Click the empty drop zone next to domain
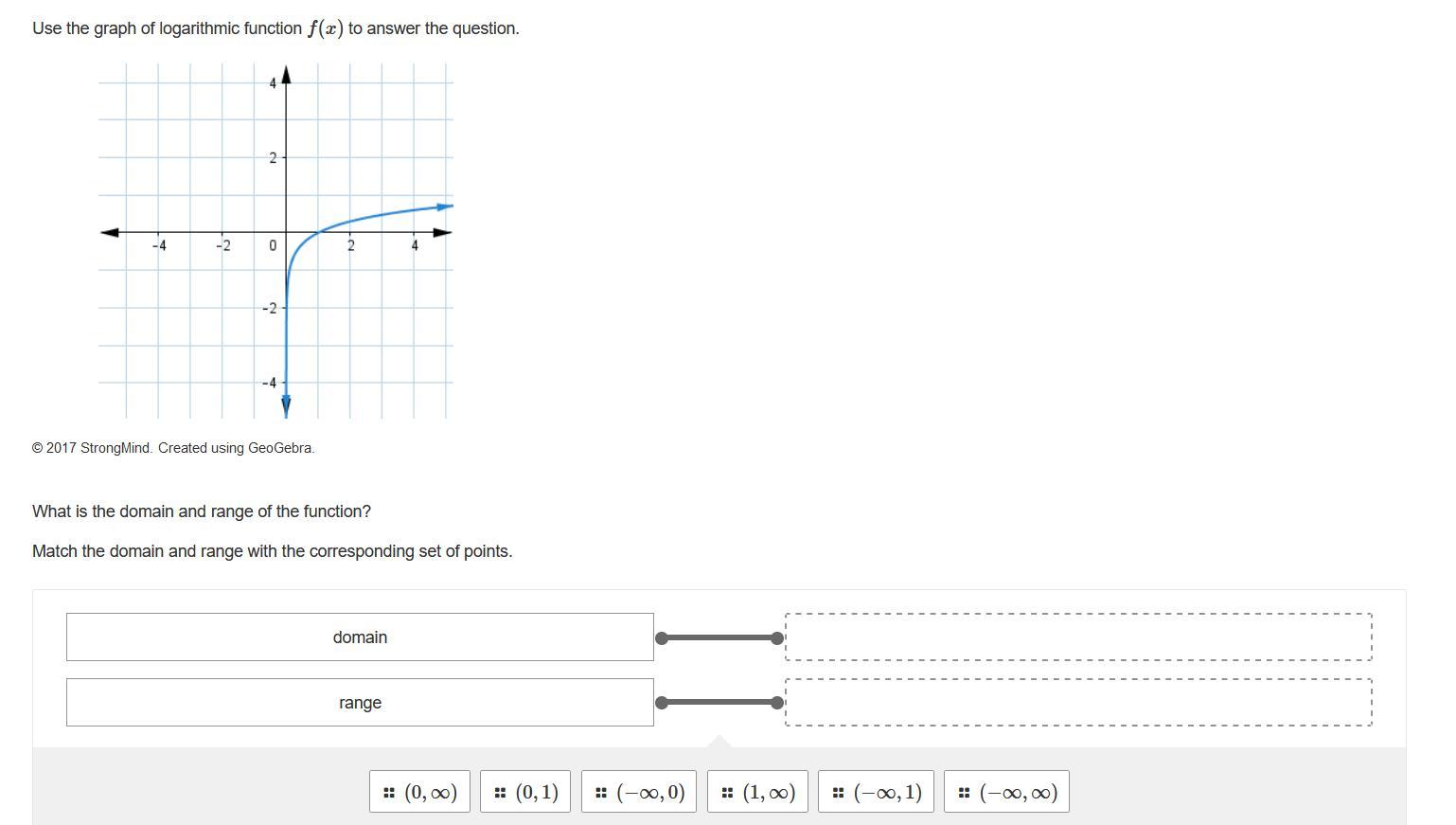 pos(1078,637)
